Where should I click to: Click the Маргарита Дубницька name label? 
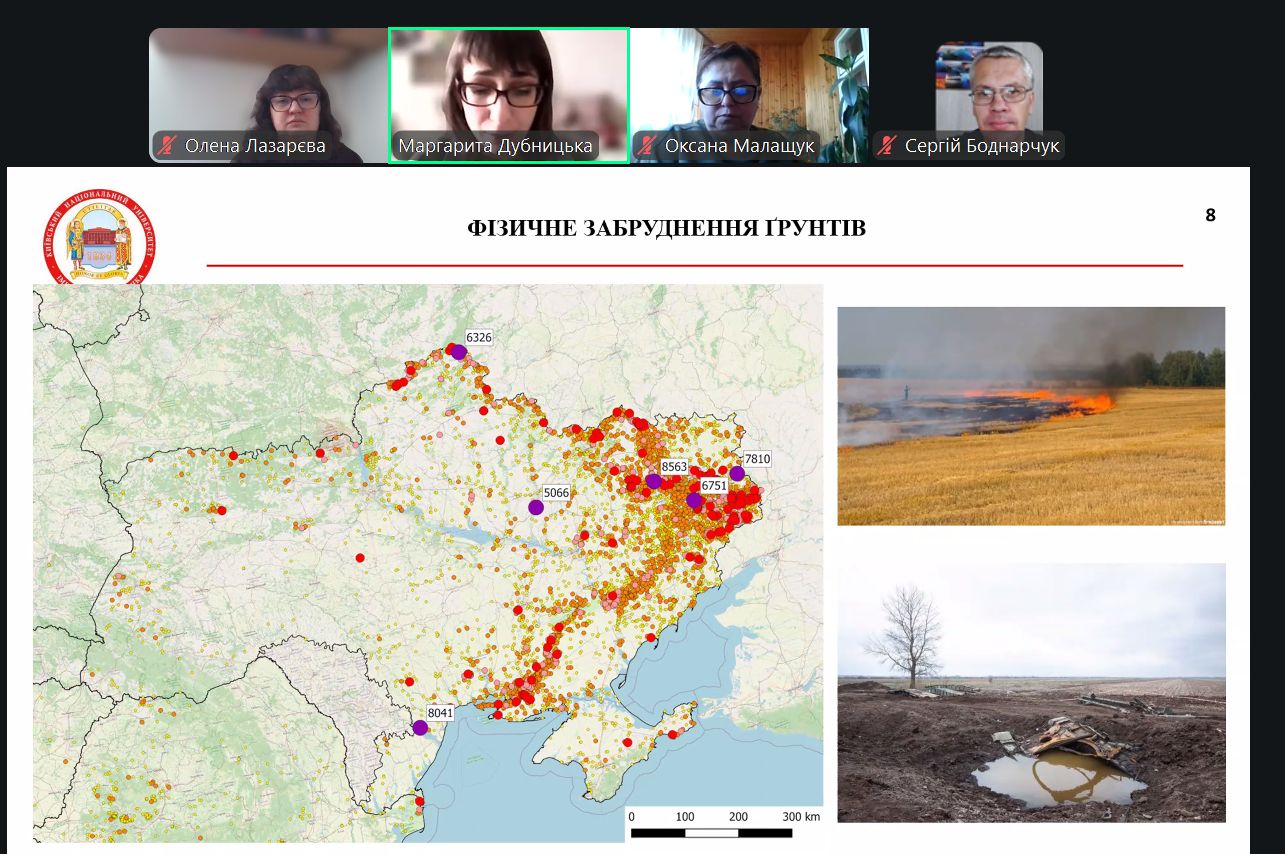point(496,146)
